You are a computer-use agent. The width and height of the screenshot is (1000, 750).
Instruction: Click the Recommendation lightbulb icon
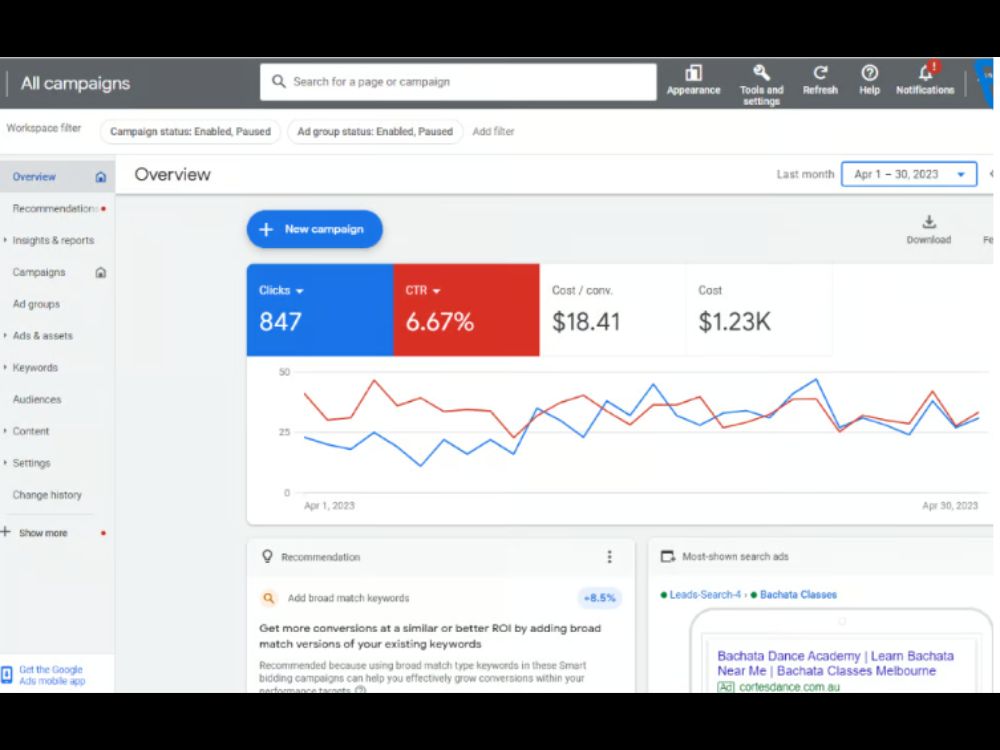(267, 556)
